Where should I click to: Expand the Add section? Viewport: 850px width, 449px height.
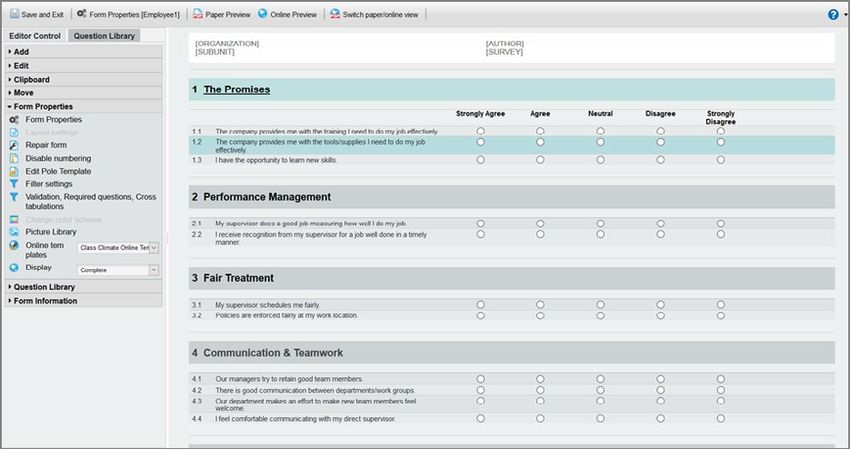pos(83,52)
